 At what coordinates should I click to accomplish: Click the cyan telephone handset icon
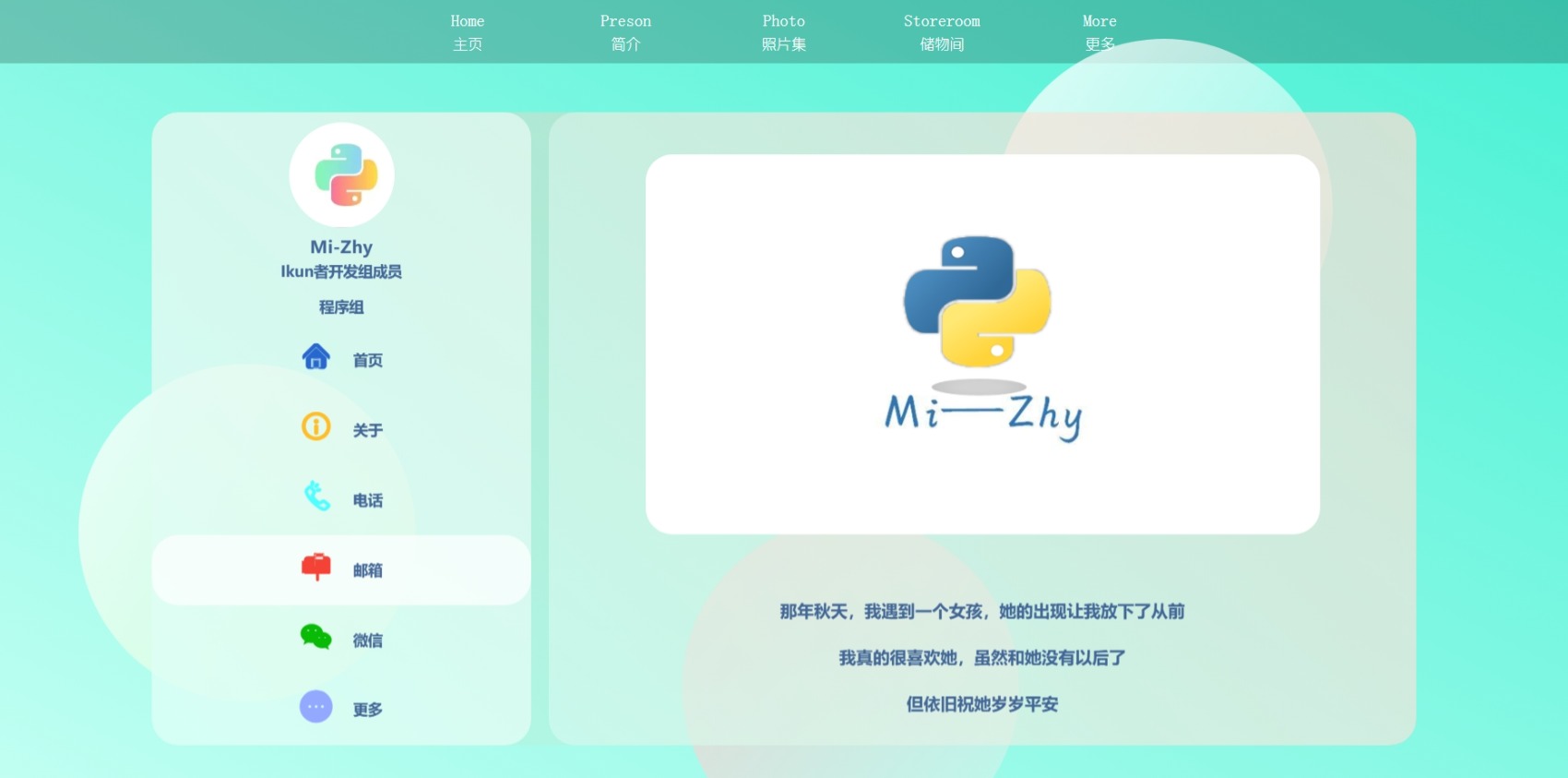316,497
